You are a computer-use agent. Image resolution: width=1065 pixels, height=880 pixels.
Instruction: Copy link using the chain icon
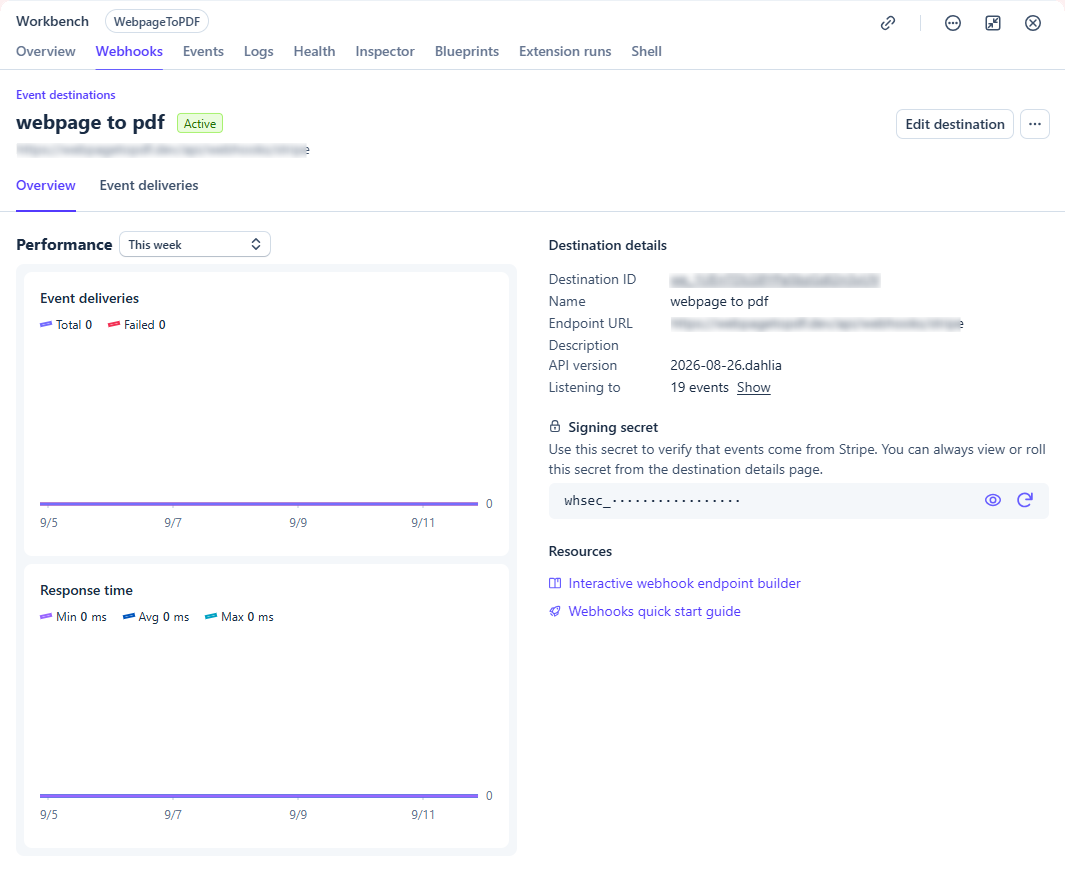coord(888,23)
